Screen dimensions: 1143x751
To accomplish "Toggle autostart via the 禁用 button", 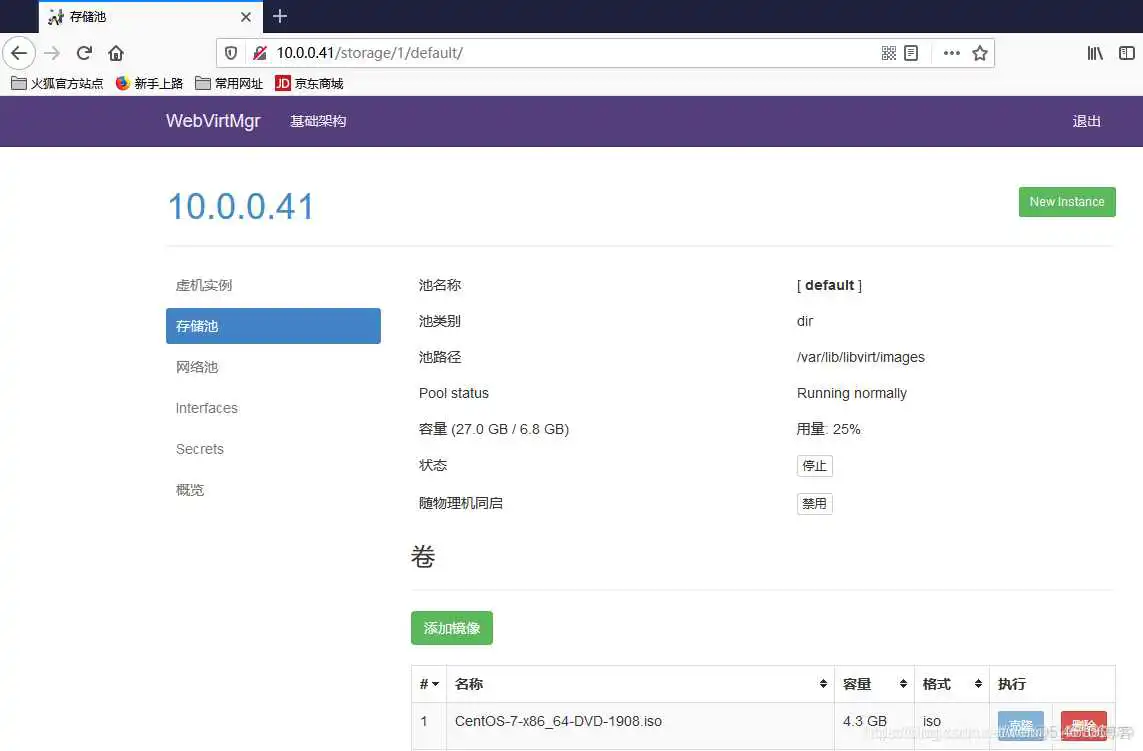I will (x=814, y=503).
